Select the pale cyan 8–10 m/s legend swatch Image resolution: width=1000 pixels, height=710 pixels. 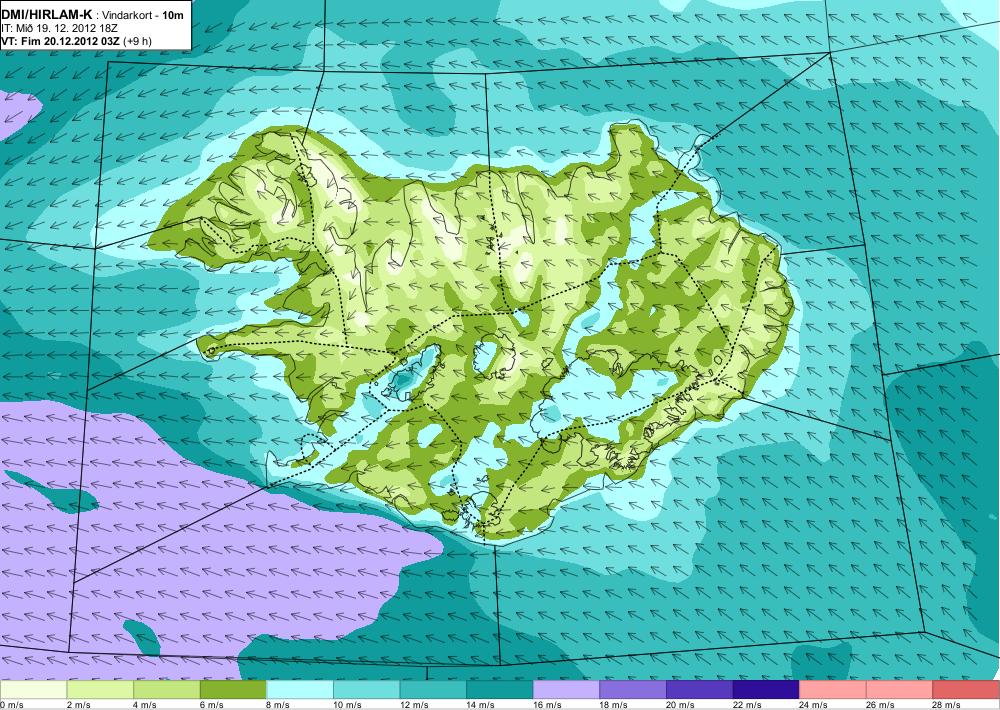[x=300, y=690]
